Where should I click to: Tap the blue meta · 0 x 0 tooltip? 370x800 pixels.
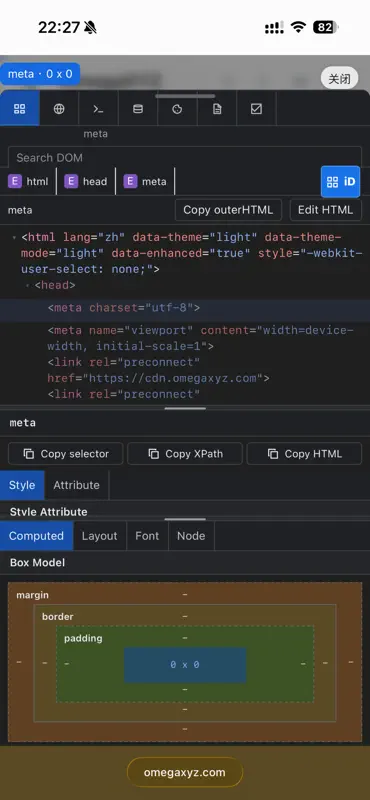(x=40, y=74)
